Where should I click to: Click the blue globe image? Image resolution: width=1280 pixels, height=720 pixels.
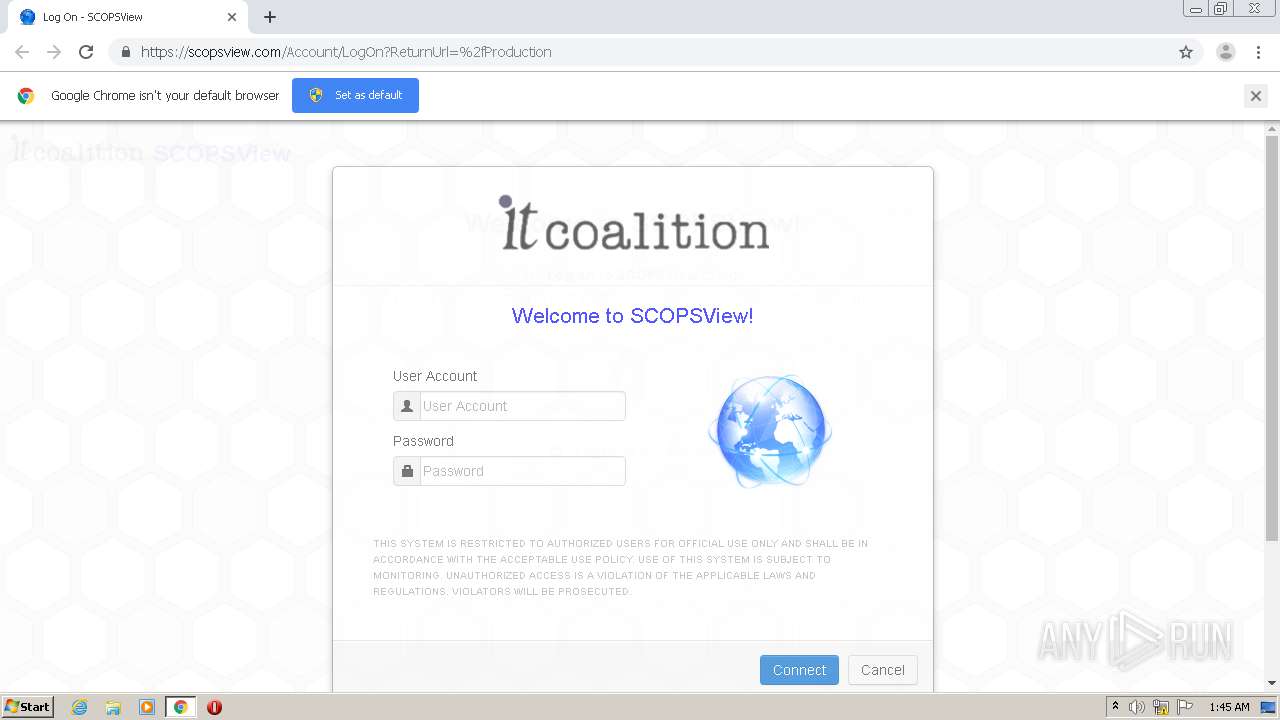770,431
